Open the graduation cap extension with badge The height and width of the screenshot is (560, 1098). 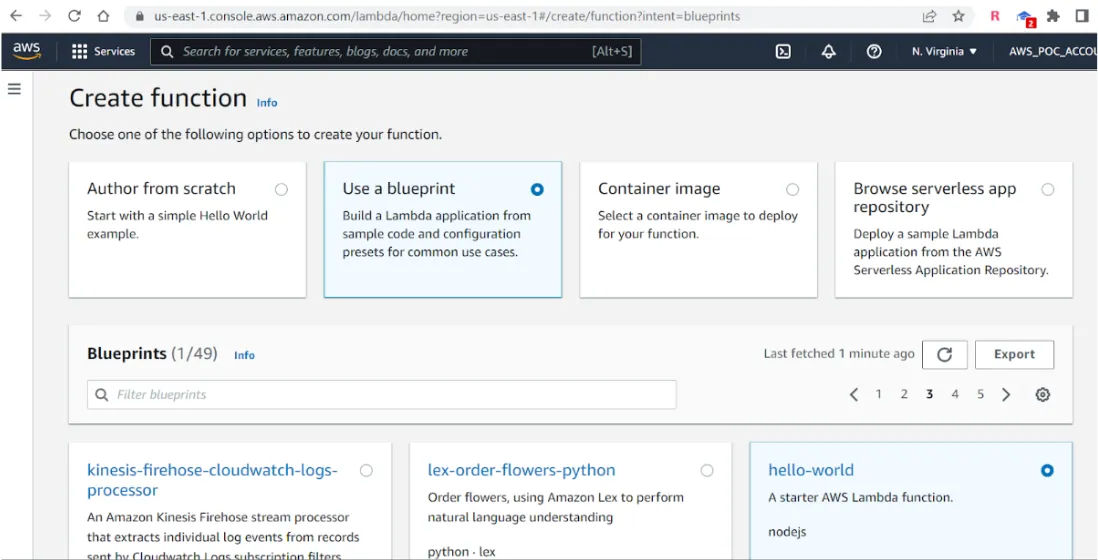point(1026,18)
